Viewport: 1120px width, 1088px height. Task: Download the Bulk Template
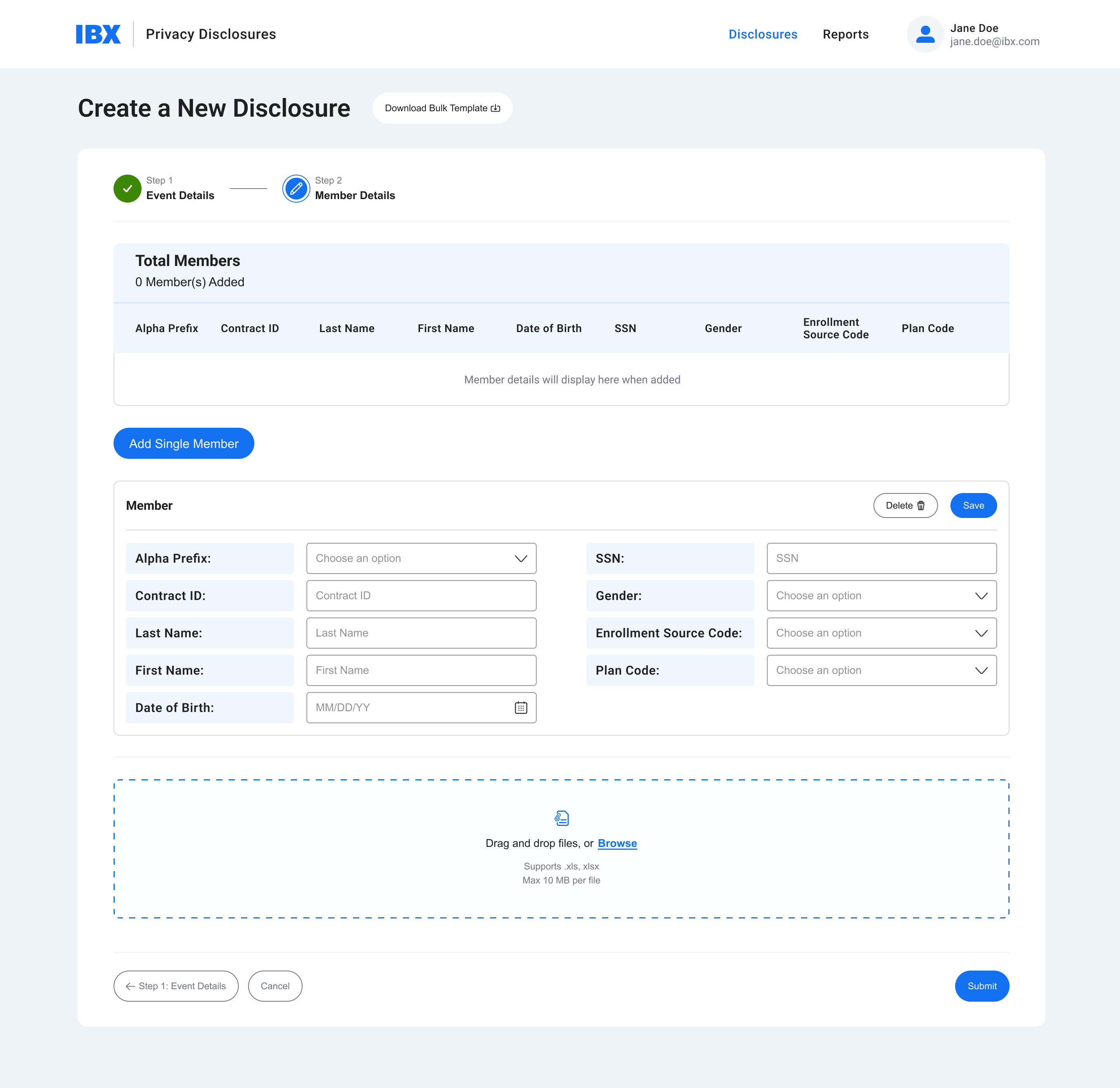point(442,108)
